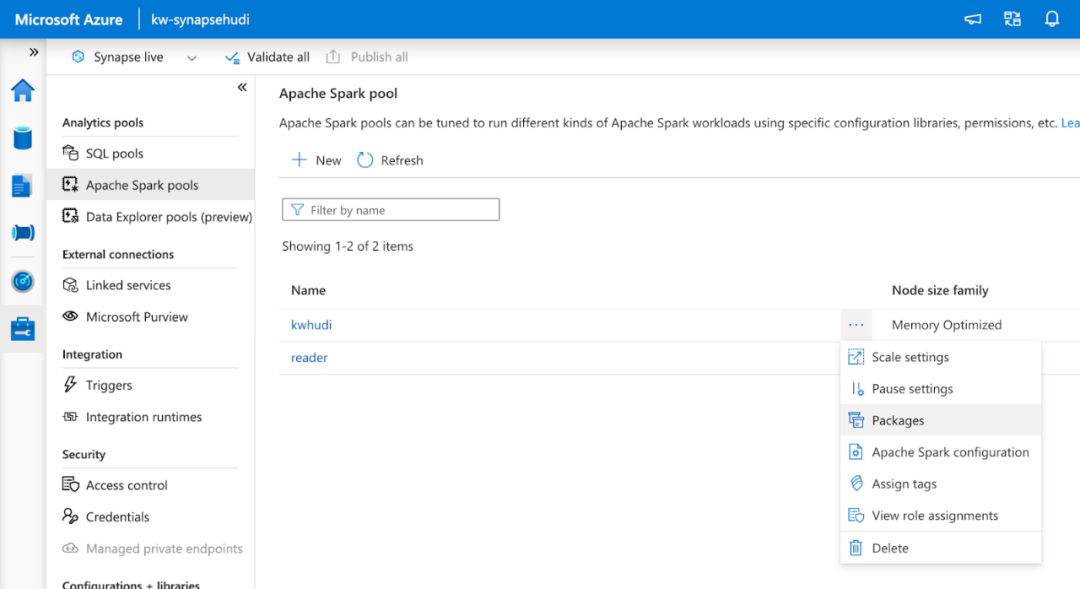Image resolution: width=1080 pixels, height=589 pixels.
Task: Collapse the Manage side panel
Action: (242, 87)
